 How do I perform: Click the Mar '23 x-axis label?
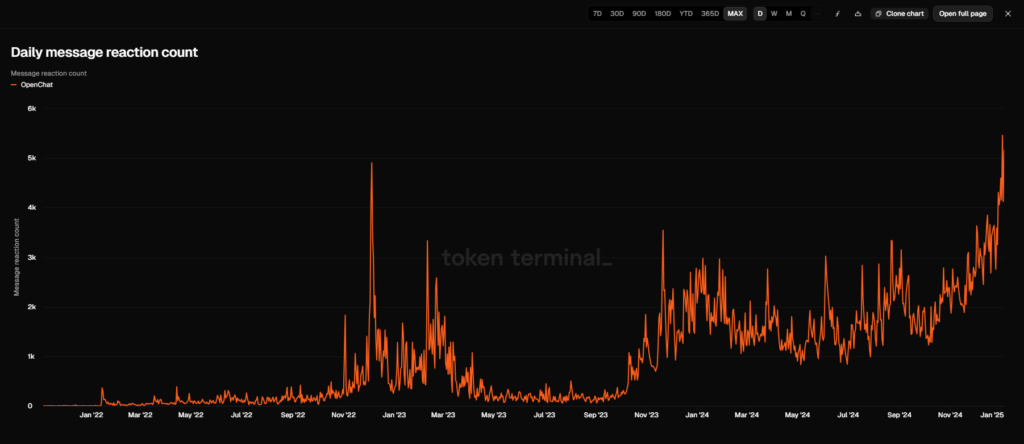pos(443,415)
